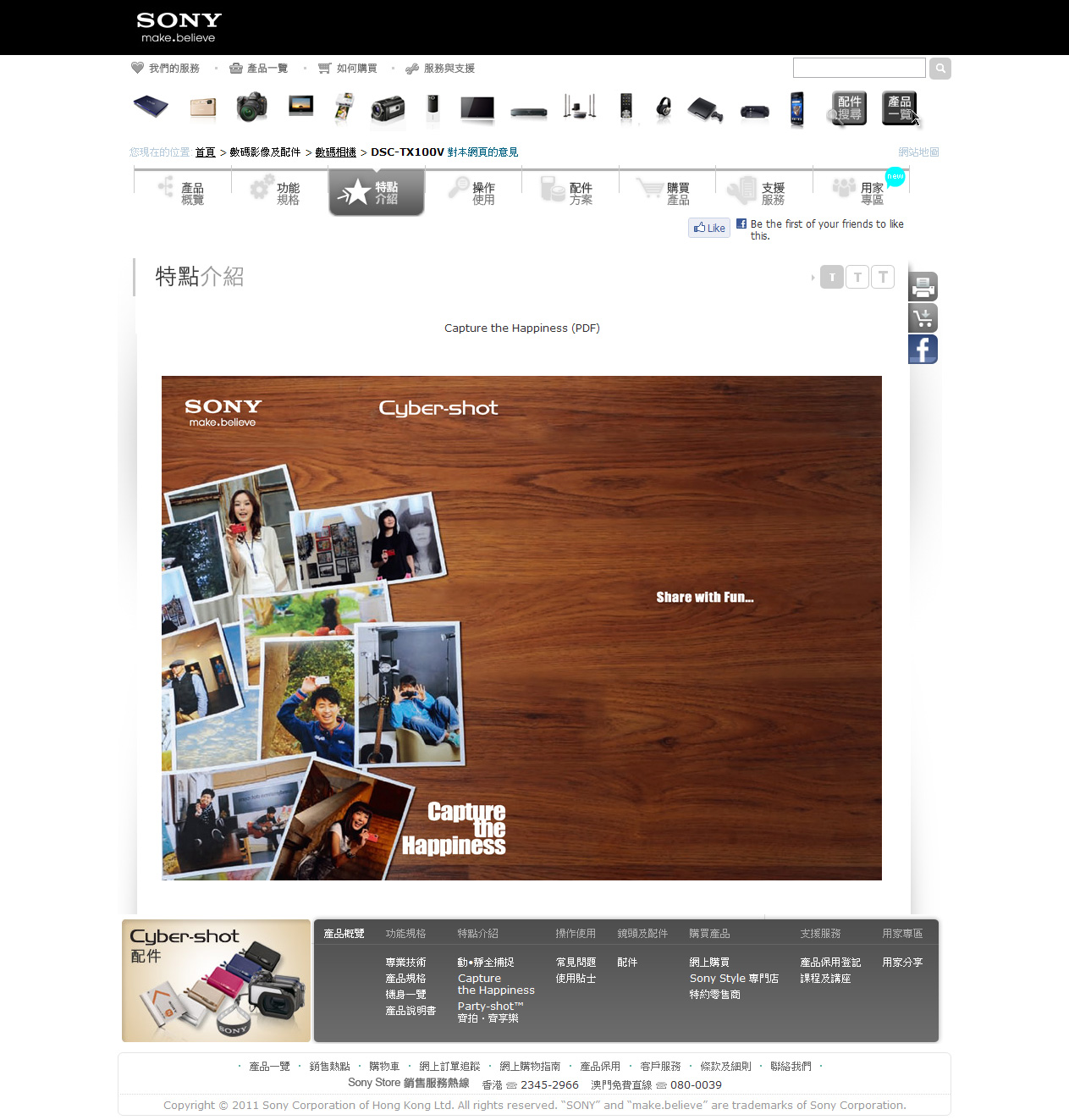Open the PlayStation 3 console icon
Image resolution: width=1069 pixels, height=1120 pixels.
[x=704, y=109]
